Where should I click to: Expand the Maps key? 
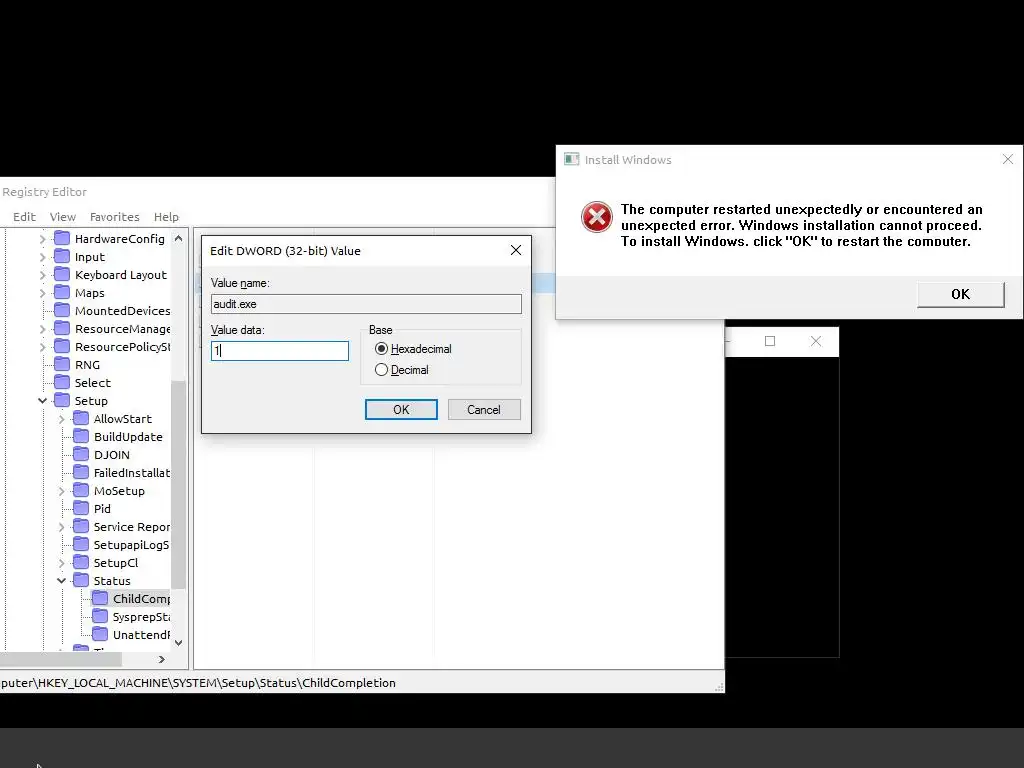coord(42,293)
